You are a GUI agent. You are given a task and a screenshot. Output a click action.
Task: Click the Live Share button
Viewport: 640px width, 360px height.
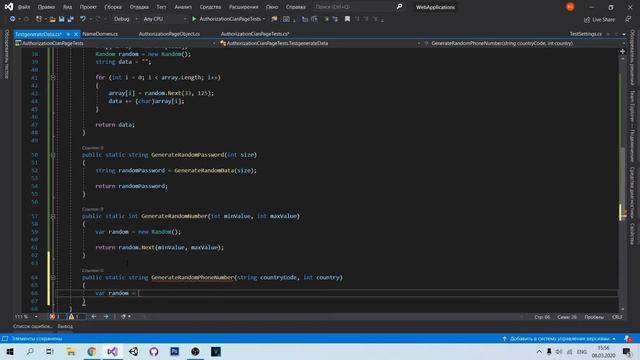pyautogui.click(x=599, y=19)
